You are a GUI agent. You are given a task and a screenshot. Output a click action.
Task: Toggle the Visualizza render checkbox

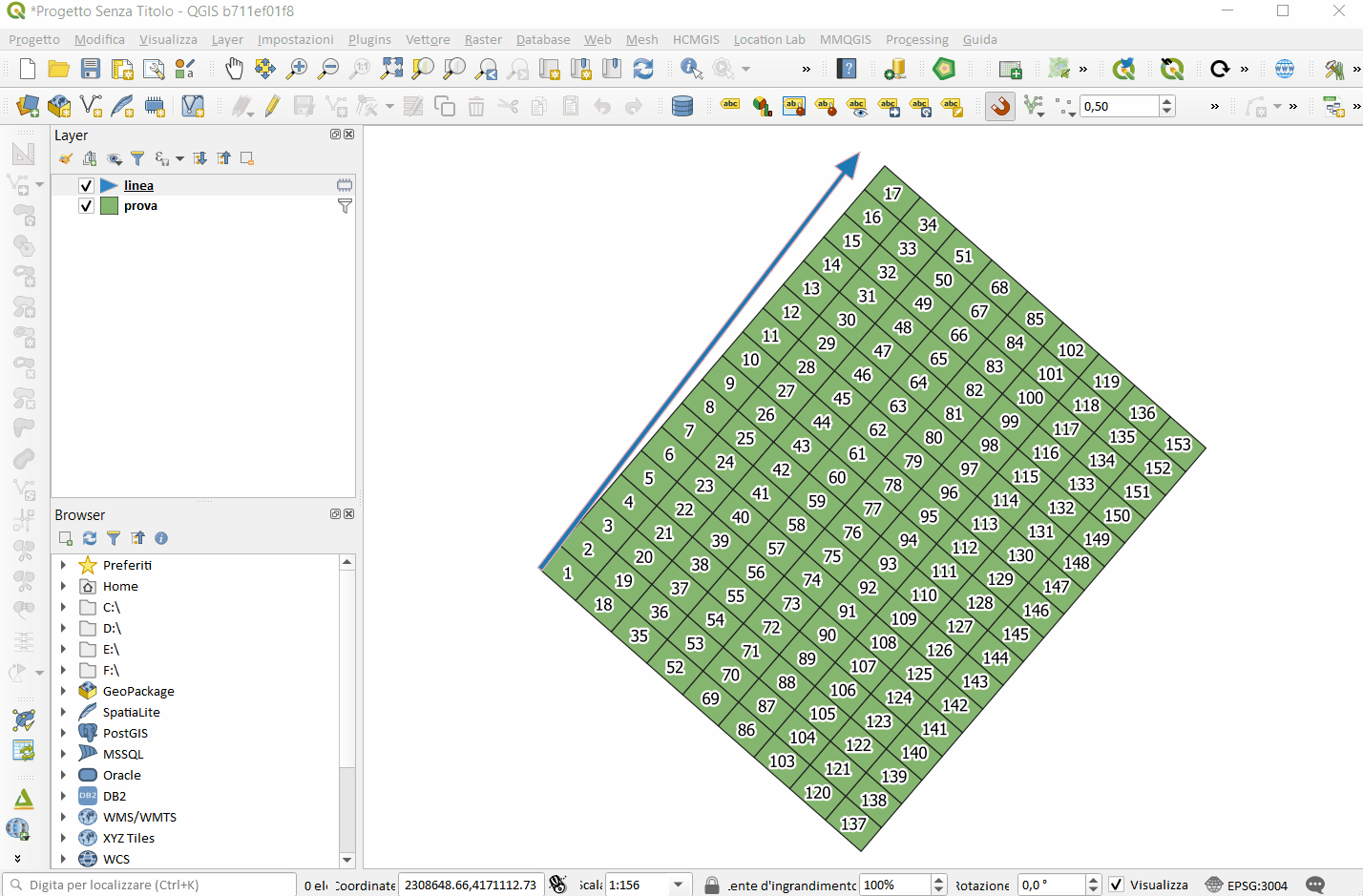[x=1116, y=885]
